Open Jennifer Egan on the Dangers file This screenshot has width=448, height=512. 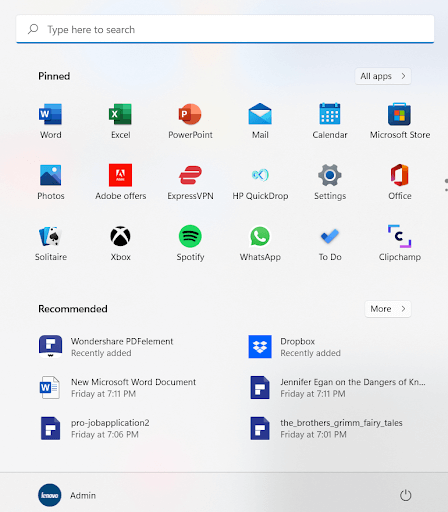coord(337,388)
